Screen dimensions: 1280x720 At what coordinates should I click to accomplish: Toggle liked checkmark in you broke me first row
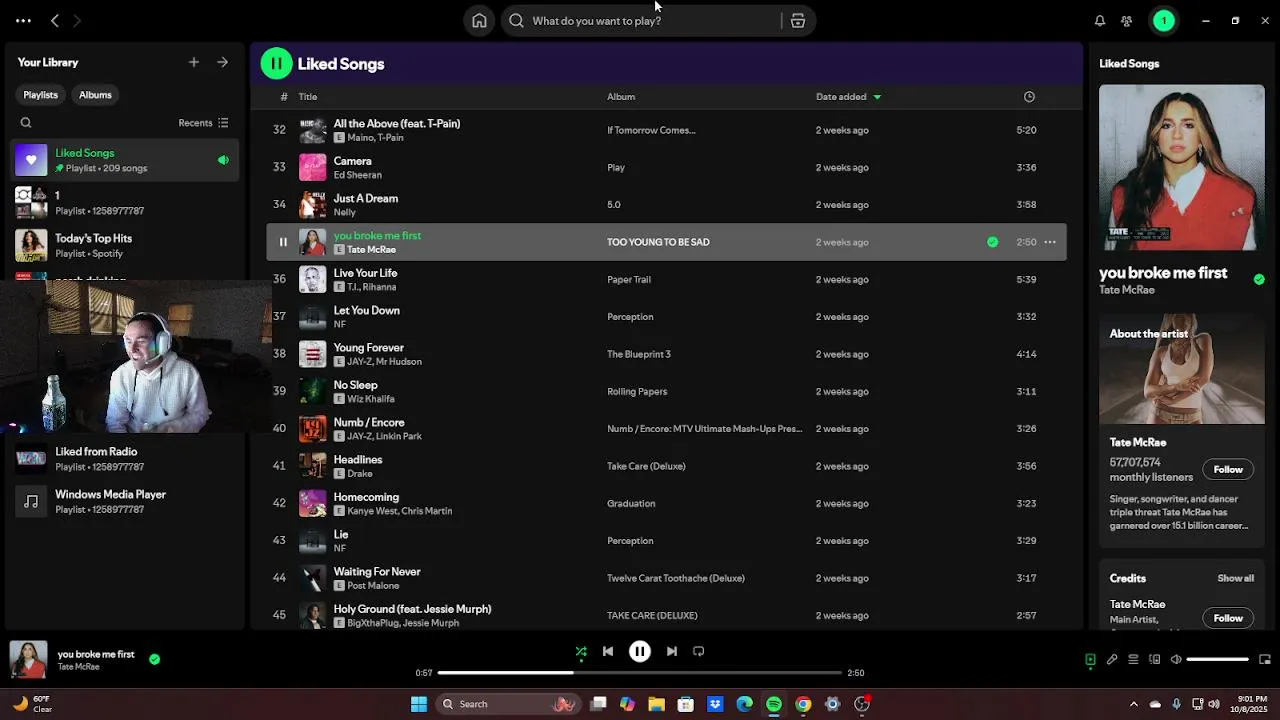pyautogui.click(x=992, y=242)
